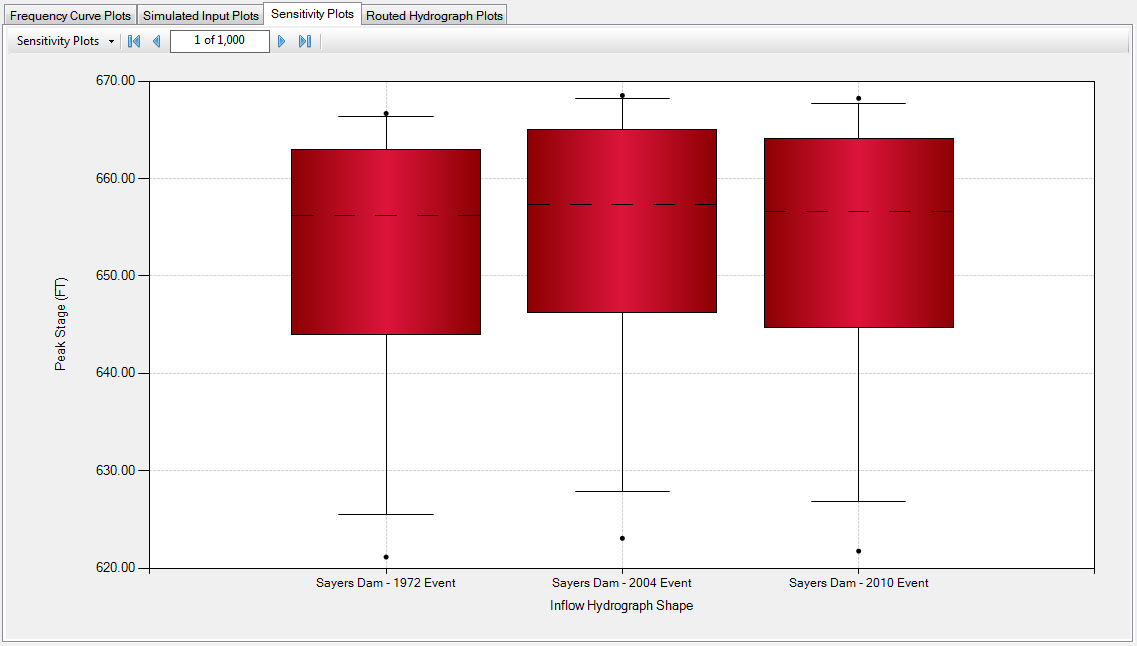Click the previous plot arrow
1137x646 pixels.
click(156, 41)
